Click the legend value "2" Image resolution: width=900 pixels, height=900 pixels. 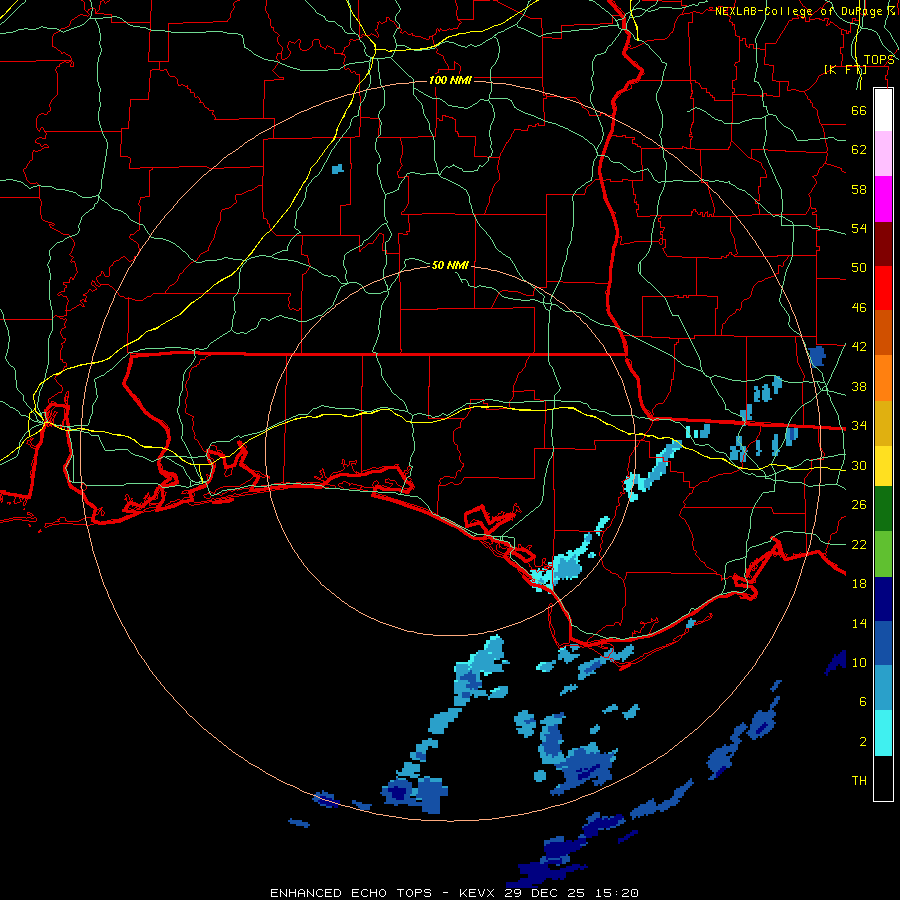pos(863,742)
